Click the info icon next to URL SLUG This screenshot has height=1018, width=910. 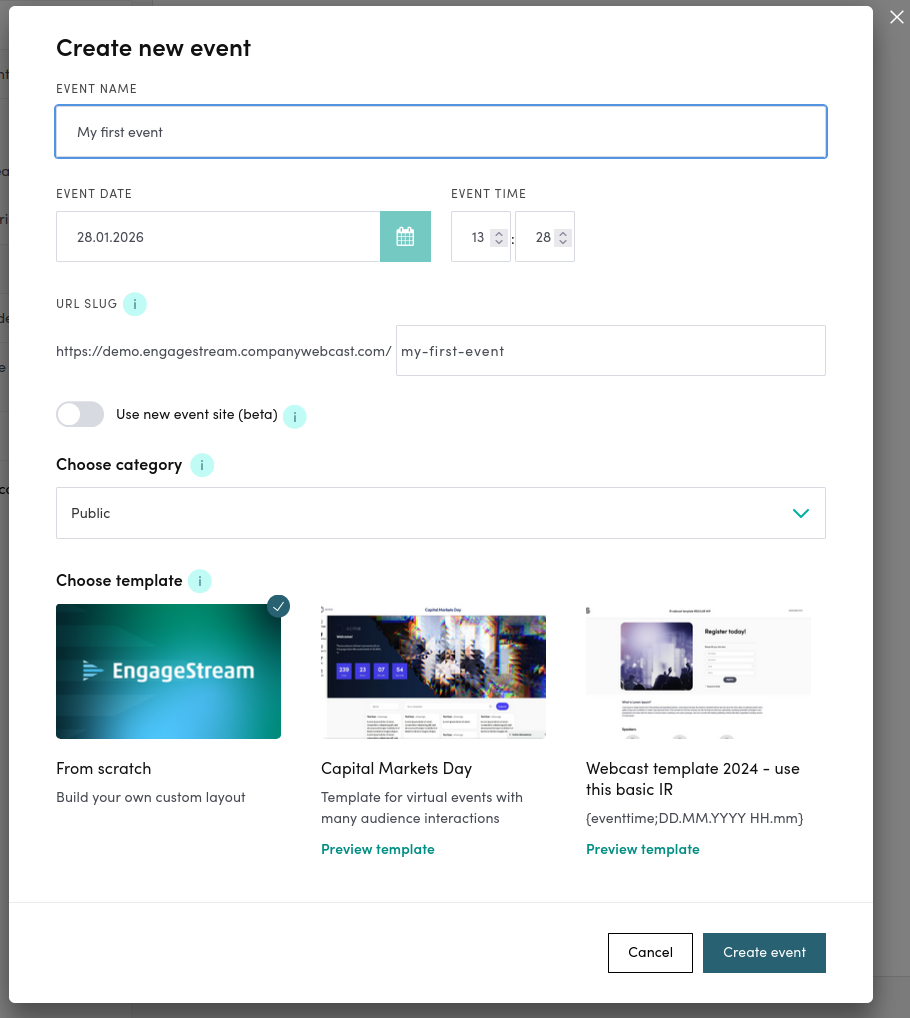click(135, 303)
